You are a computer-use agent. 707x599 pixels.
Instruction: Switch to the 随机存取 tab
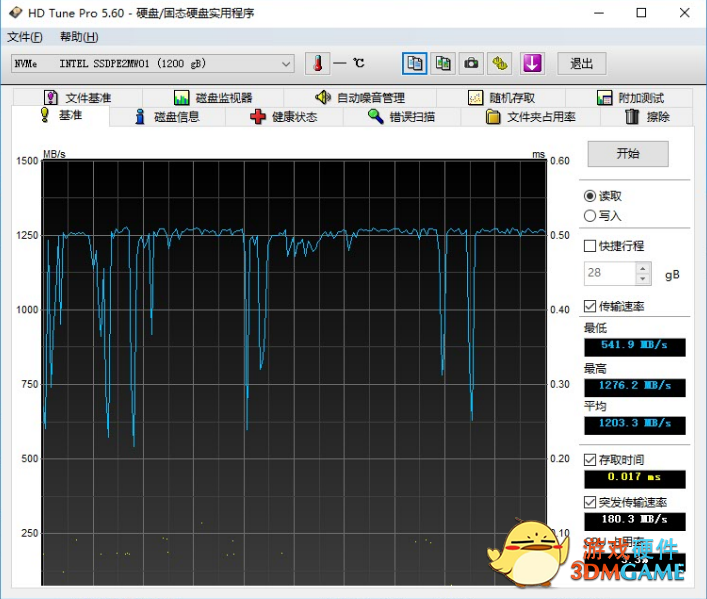click(501, 97)
